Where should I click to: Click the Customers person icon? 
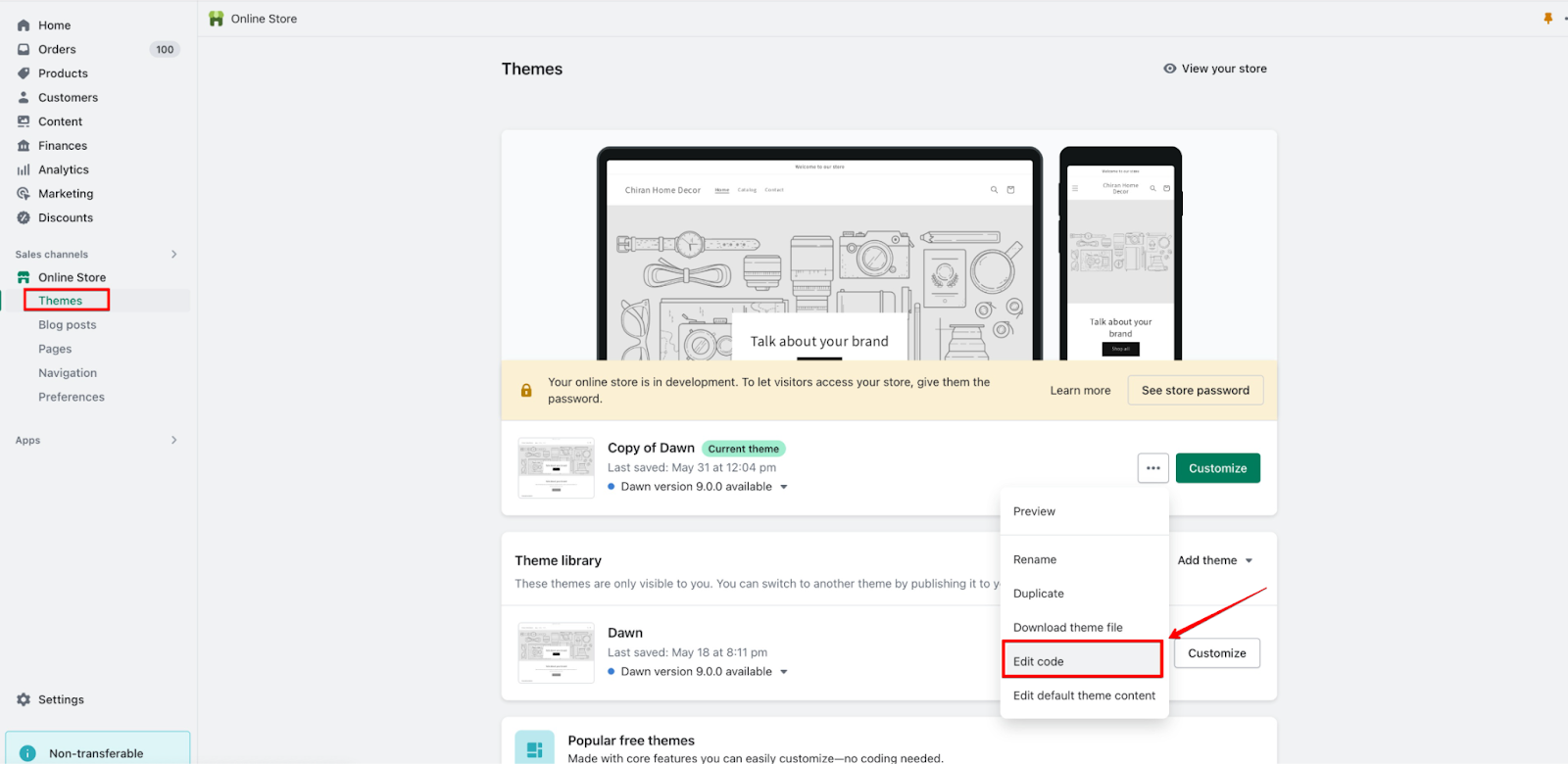tap(24, 97)
